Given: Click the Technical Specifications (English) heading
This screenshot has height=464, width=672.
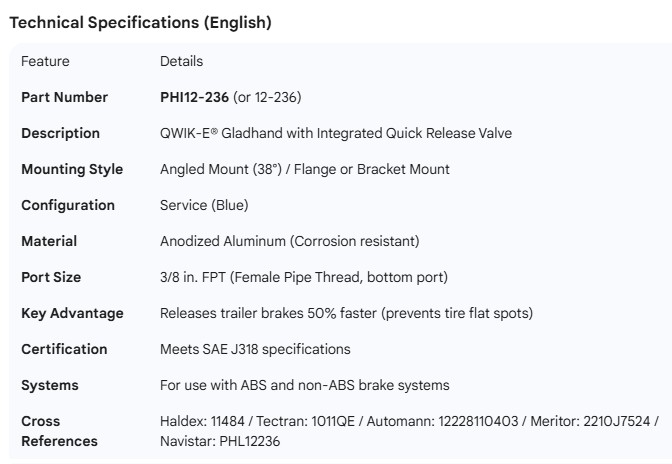Looking at the screenshot, I should (x=140, y=22).
